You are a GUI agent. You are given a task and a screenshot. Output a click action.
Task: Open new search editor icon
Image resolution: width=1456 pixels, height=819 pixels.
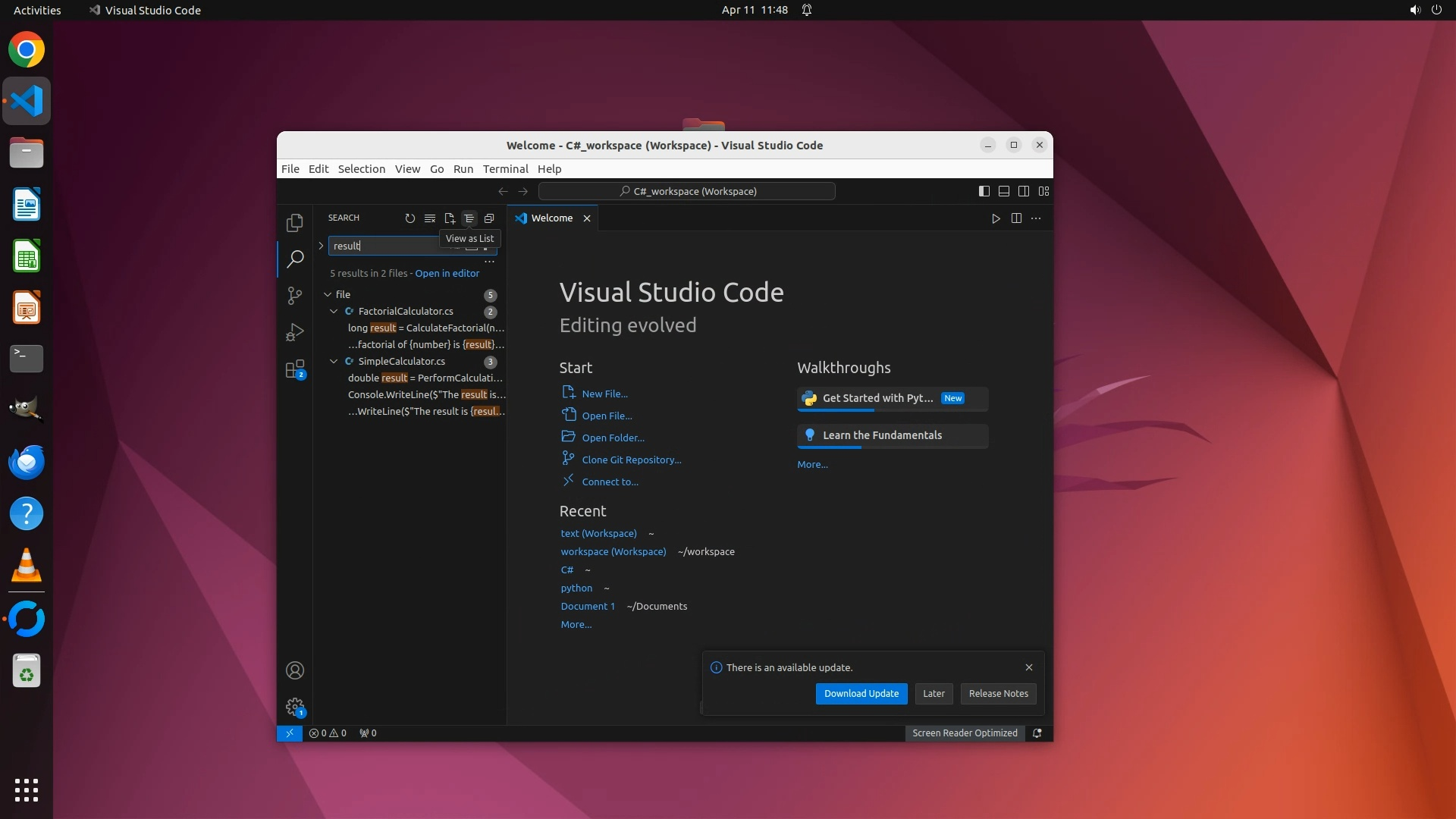pos(450,218)
